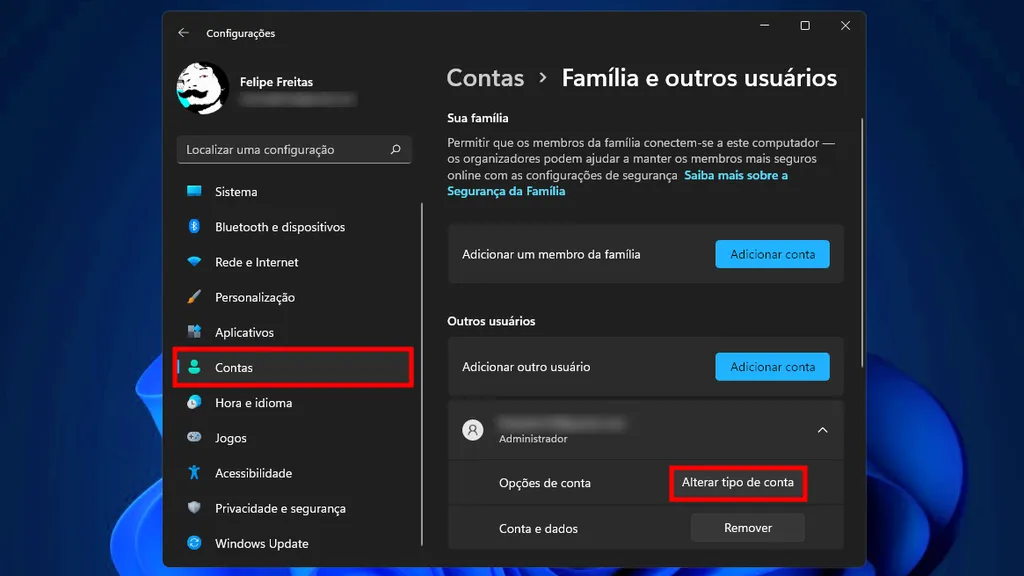The width and height of the screenshot is (1024, 576).
Task: Click the Contas breadcrumb link
Action: tap(485, 78)
